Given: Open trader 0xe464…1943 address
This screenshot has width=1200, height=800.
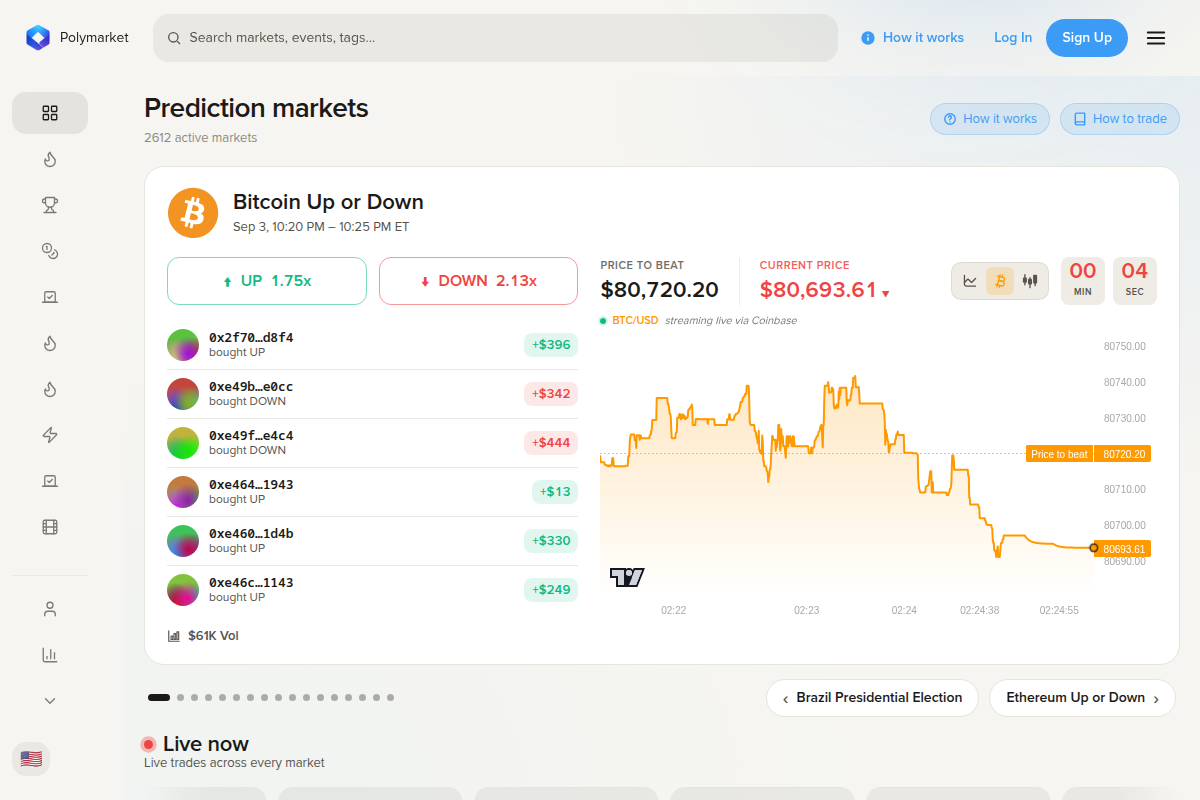Looking at the screenshot, I should (251, 485).
